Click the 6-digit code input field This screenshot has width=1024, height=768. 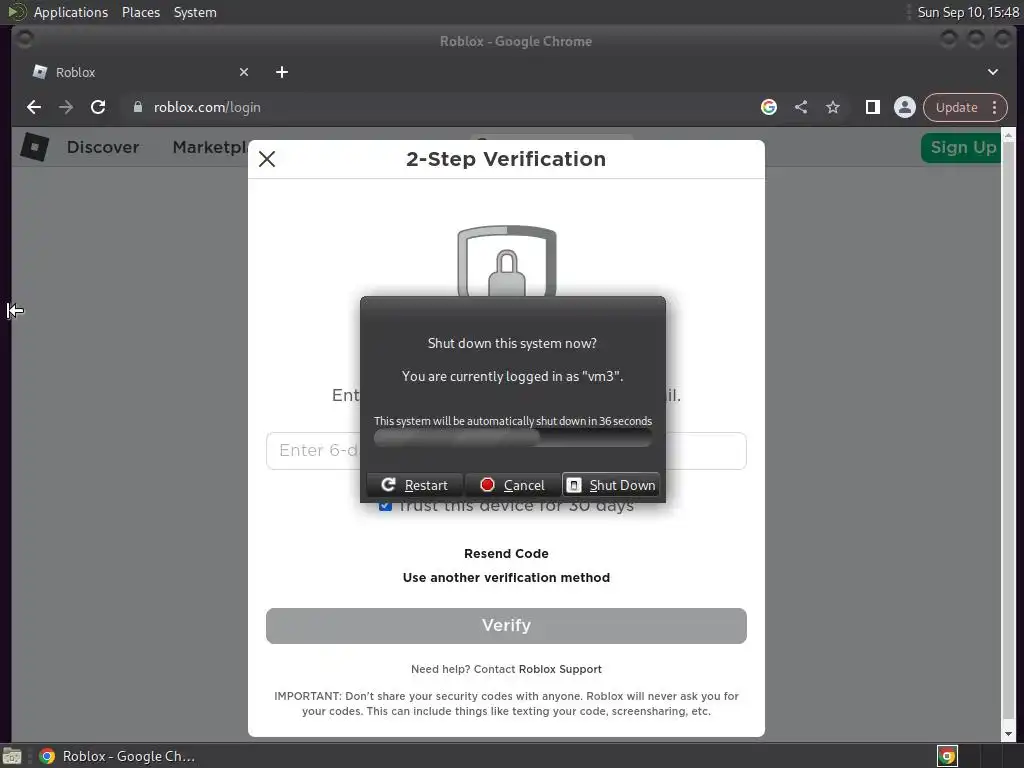[506, 451]
